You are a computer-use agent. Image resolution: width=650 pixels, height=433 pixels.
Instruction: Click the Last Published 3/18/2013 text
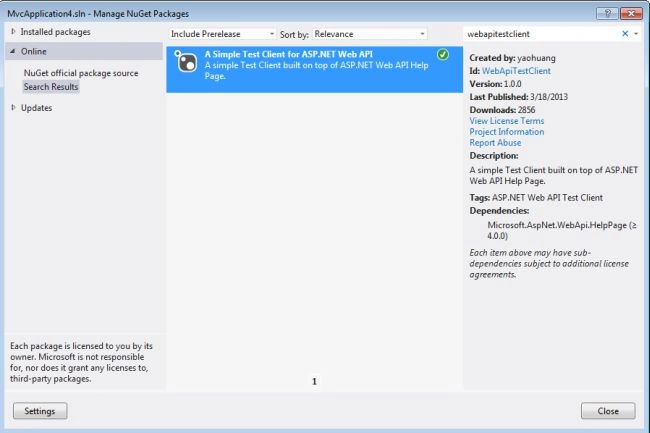[519, 97]
